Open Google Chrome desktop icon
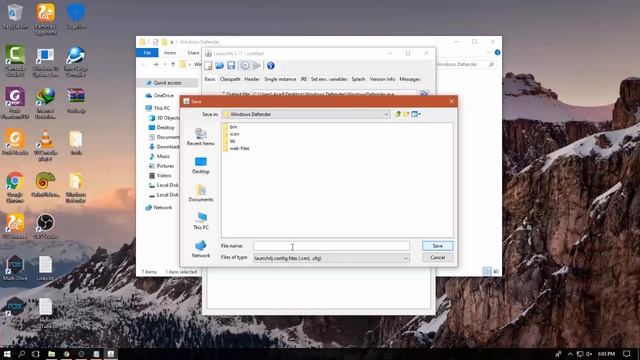The height and width of the screenshot is (360, 640). pos(15,187)
